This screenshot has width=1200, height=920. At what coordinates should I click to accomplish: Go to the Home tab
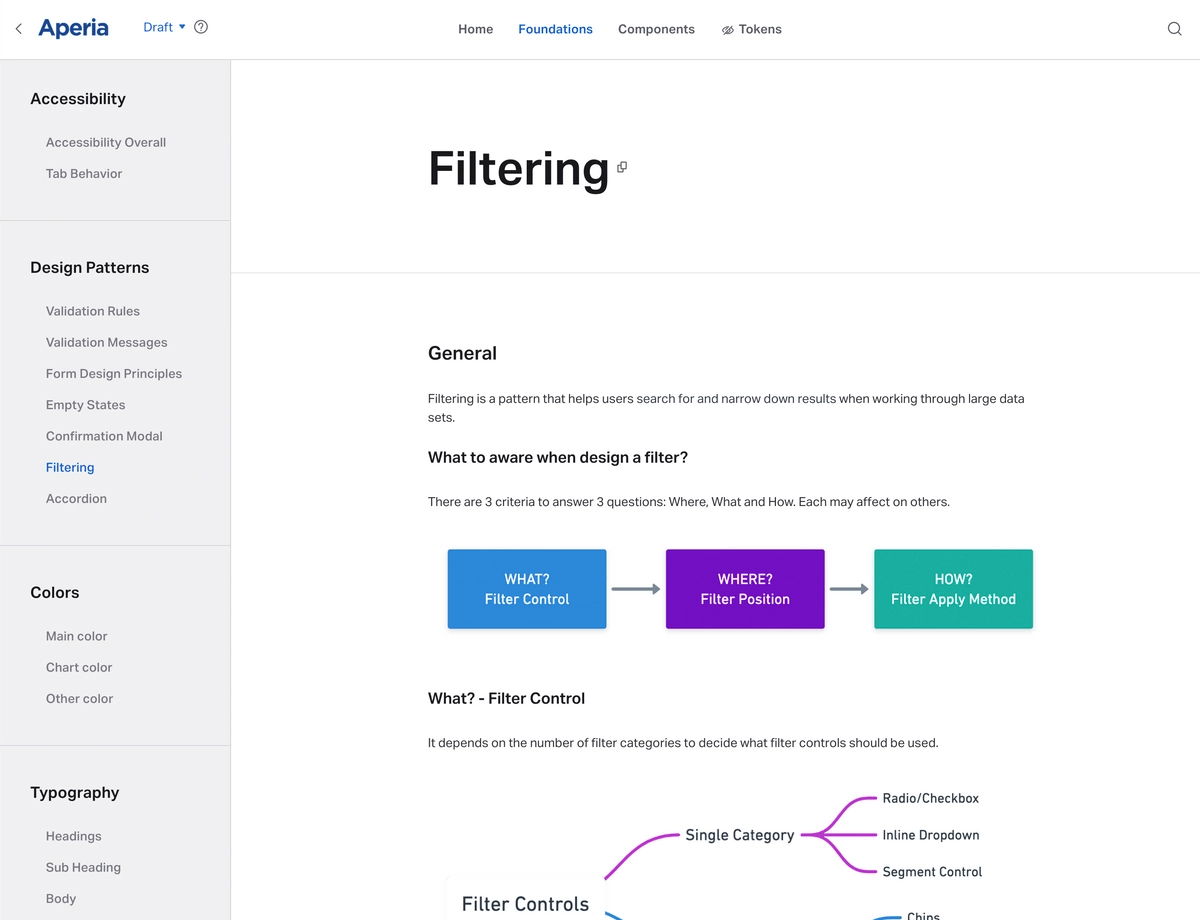pos(475,29)
